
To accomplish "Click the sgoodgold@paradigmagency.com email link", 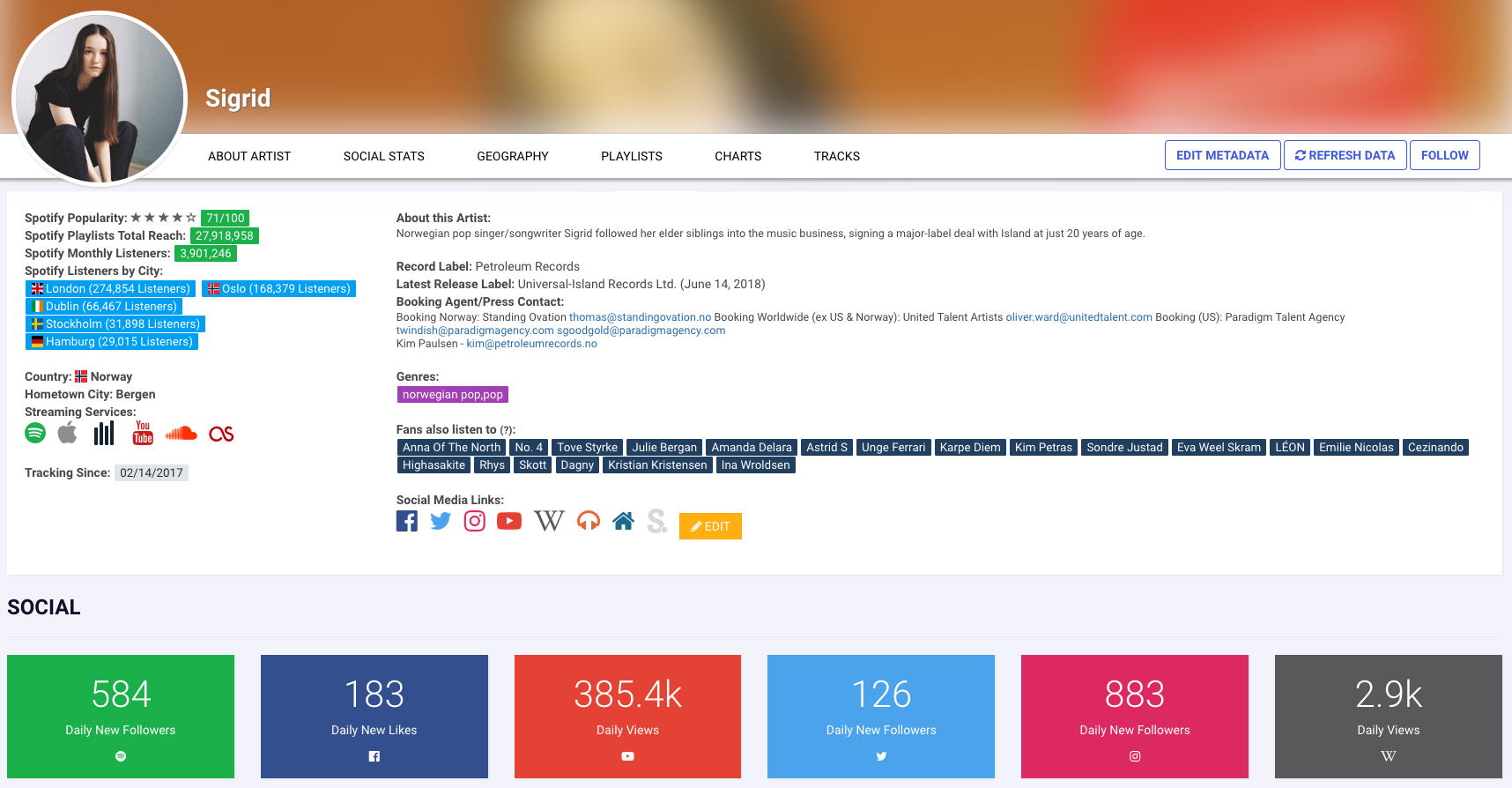I will click(641, 331).
